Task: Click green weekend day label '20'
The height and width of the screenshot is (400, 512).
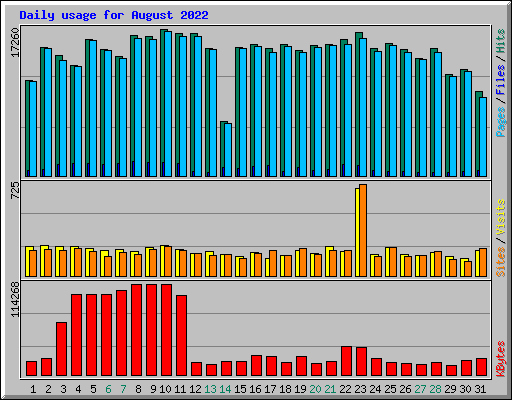Action: coord(315,389)
